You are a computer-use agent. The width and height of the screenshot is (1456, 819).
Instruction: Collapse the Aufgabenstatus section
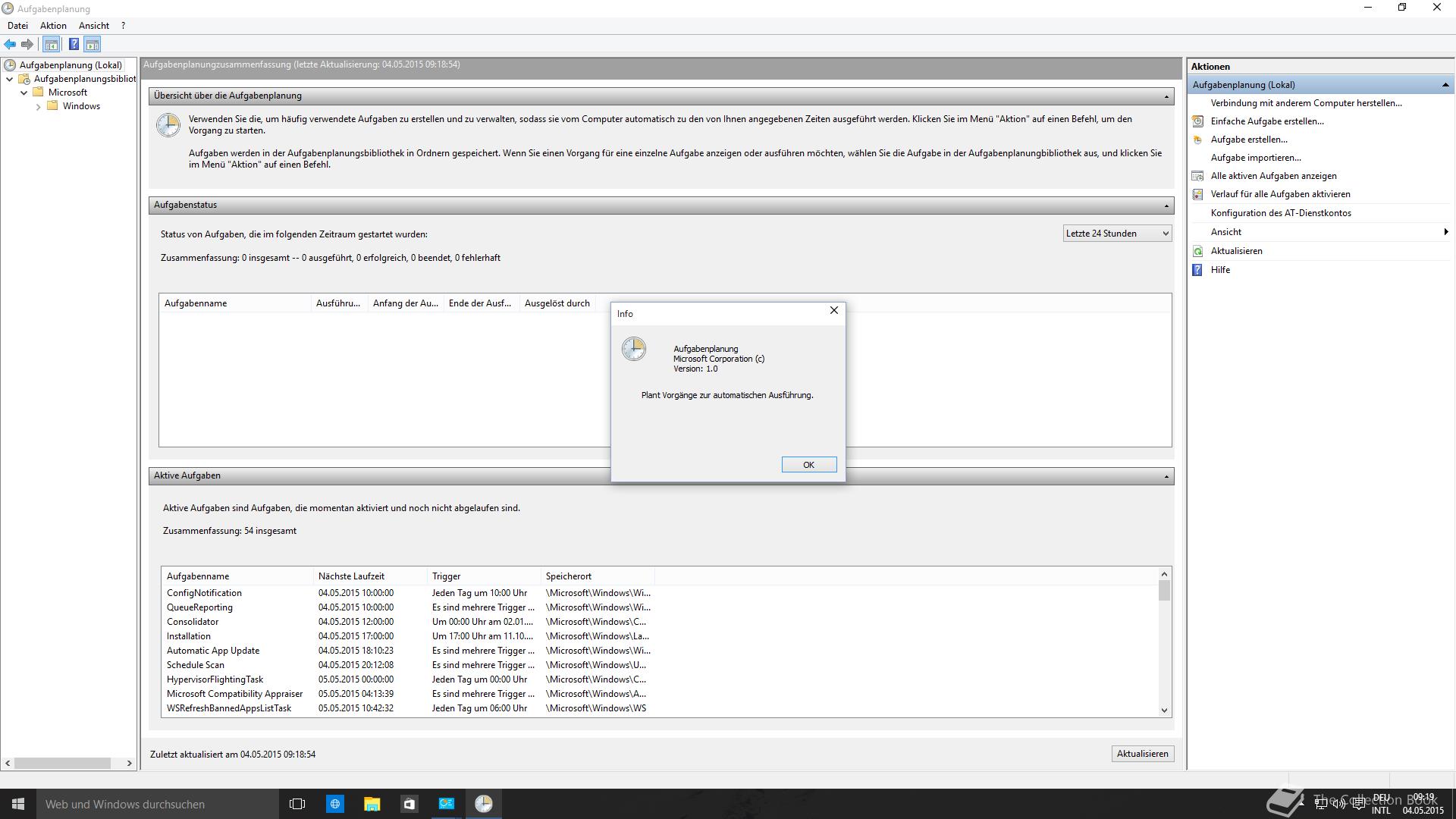(x=1166, y=206)
